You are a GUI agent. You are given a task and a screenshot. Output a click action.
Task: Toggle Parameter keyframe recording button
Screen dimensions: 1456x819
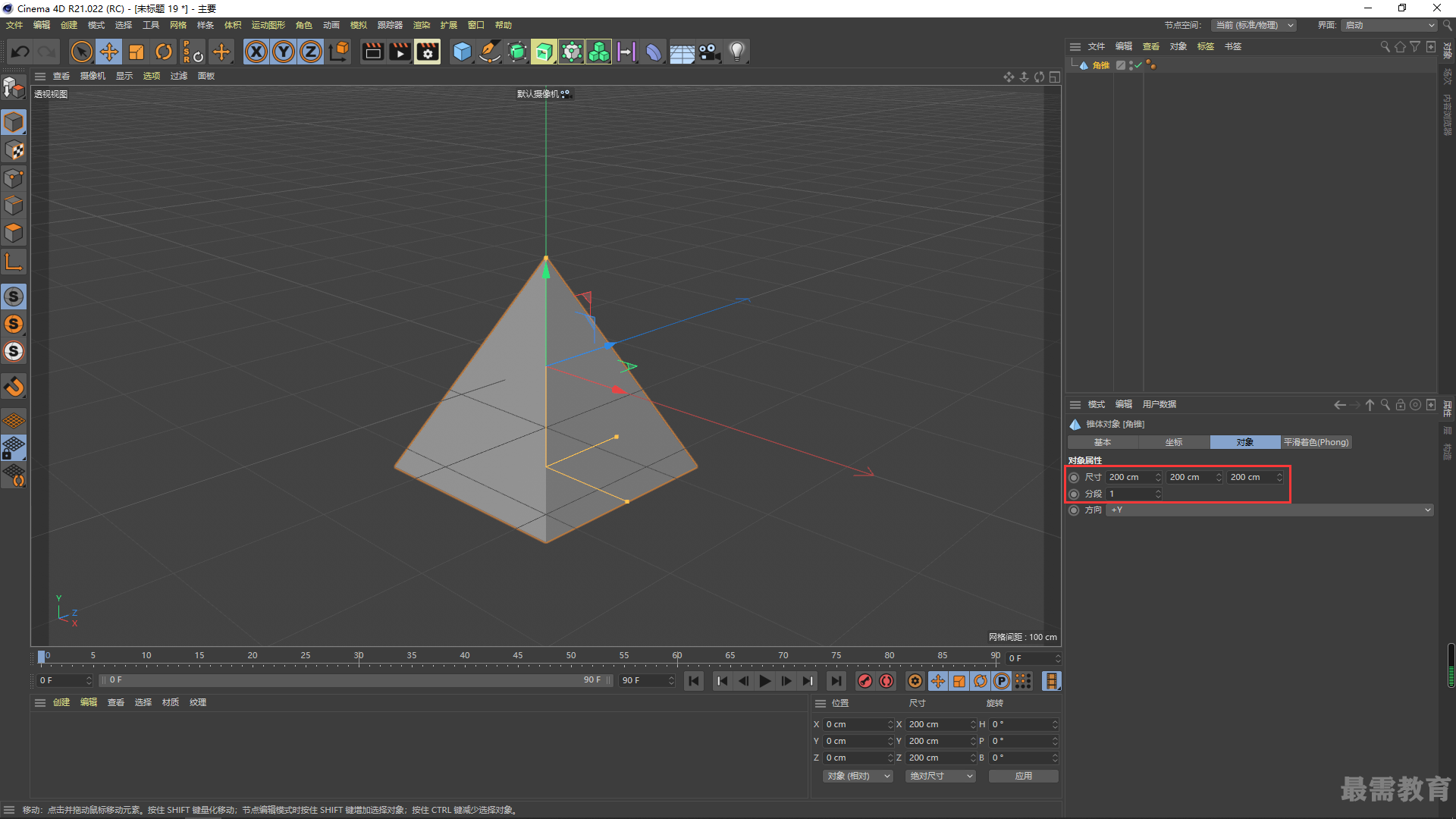[1002, 681]
